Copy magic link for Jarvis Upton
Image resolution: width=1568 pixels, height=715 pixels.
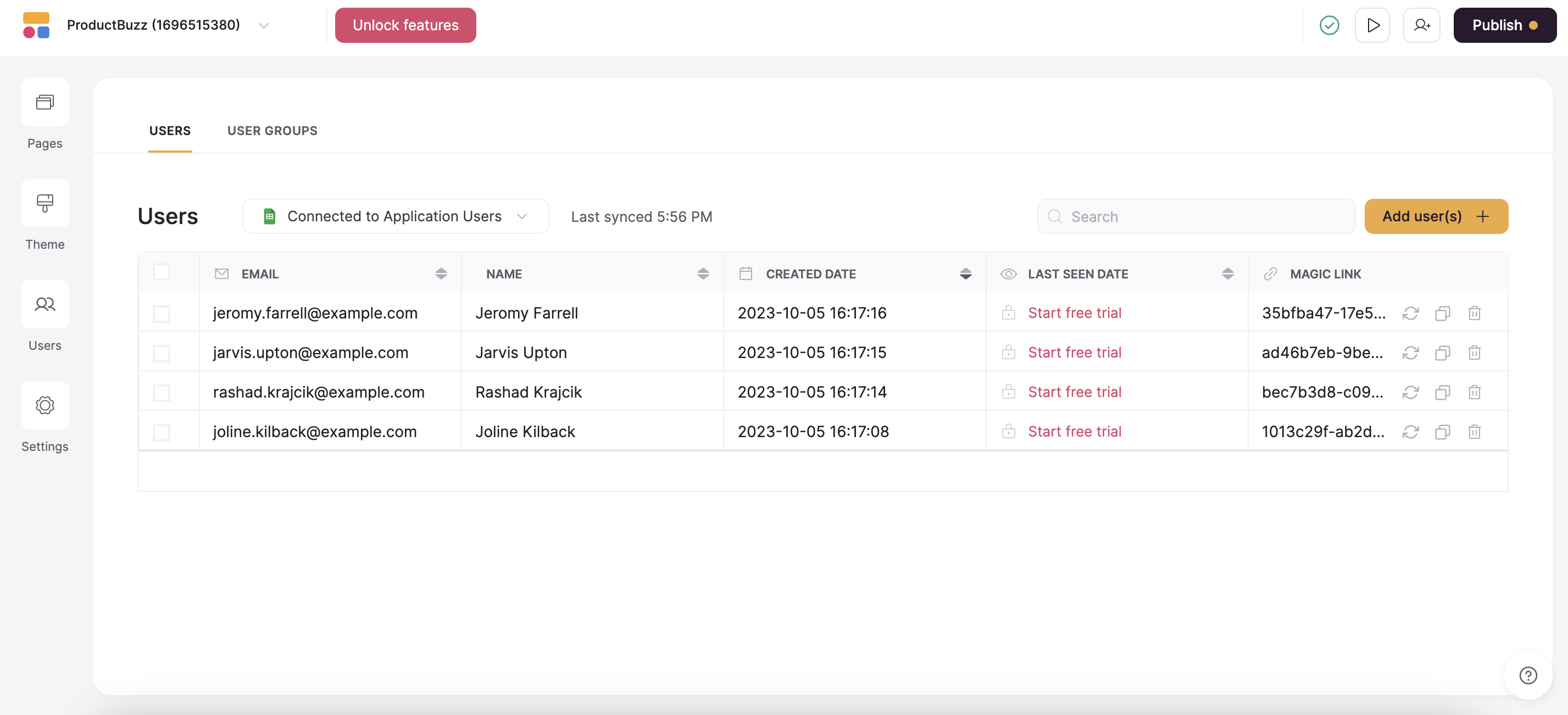[1442, 353]
